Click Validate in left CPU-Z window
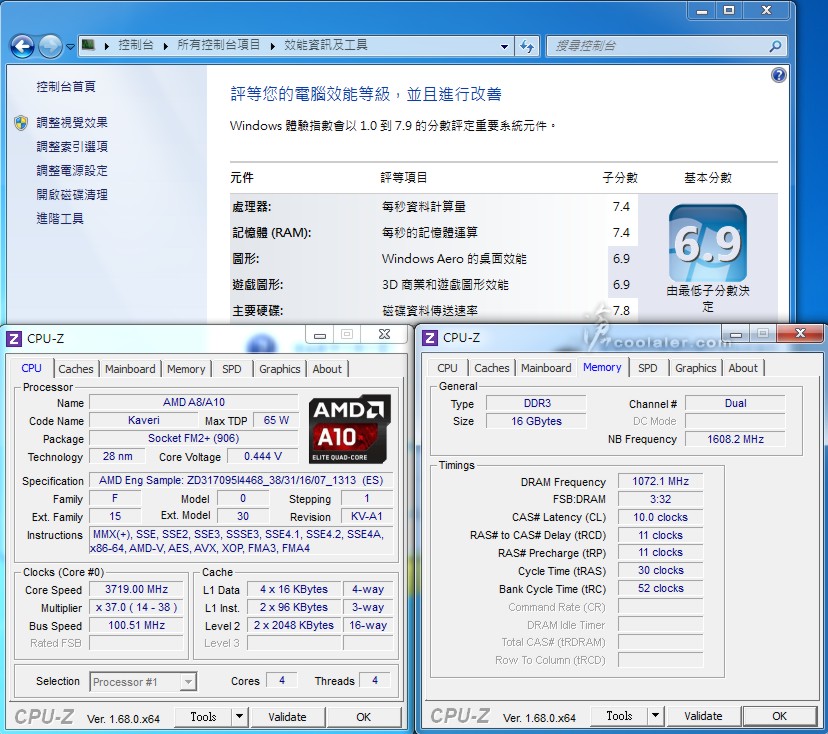 click(287, 717)
